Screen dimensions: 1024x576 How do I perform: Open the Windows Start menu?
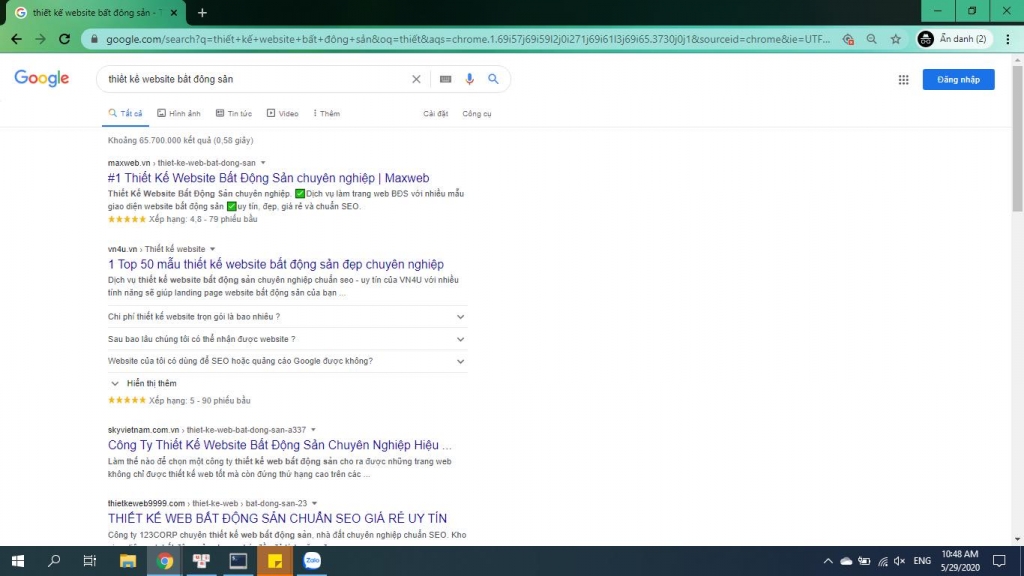point(18,561)
